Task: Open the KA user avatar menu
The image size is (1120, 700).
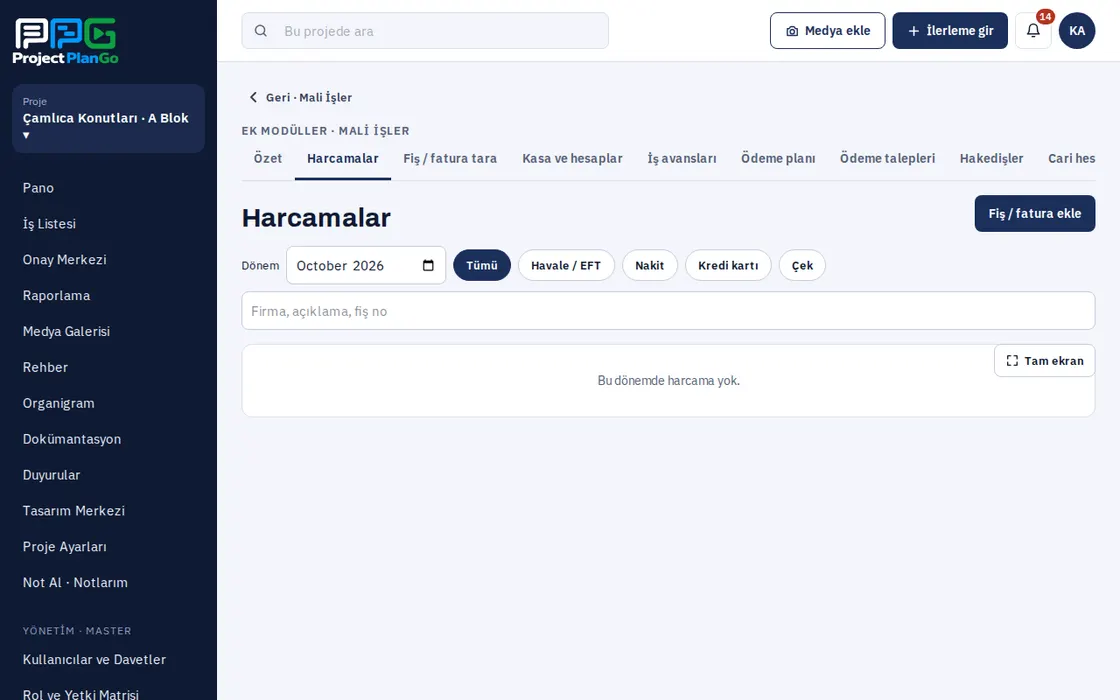Action: 1076,31
